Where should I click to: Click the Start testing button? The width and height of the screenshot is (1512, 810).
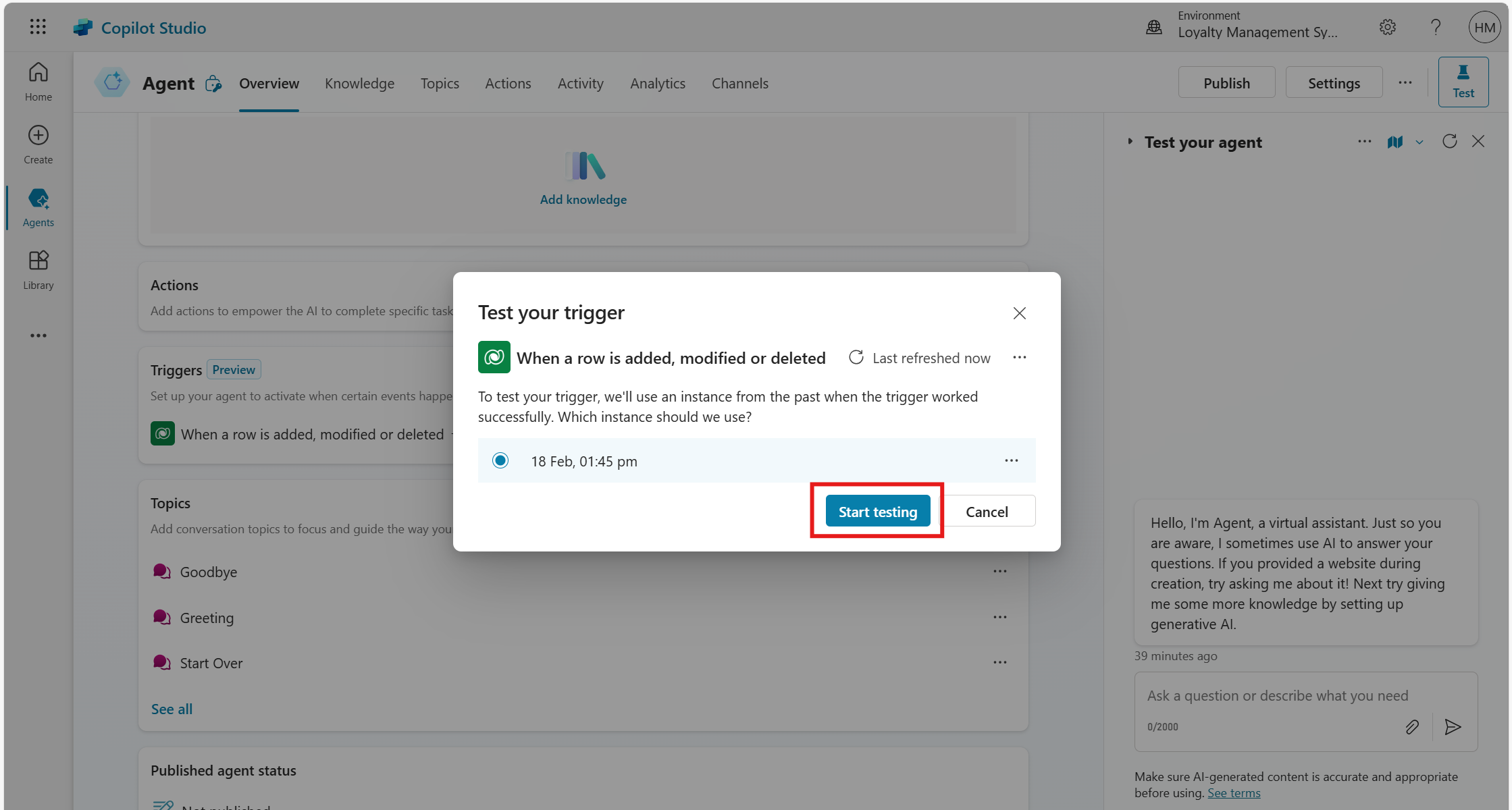[x=877, y=512]
